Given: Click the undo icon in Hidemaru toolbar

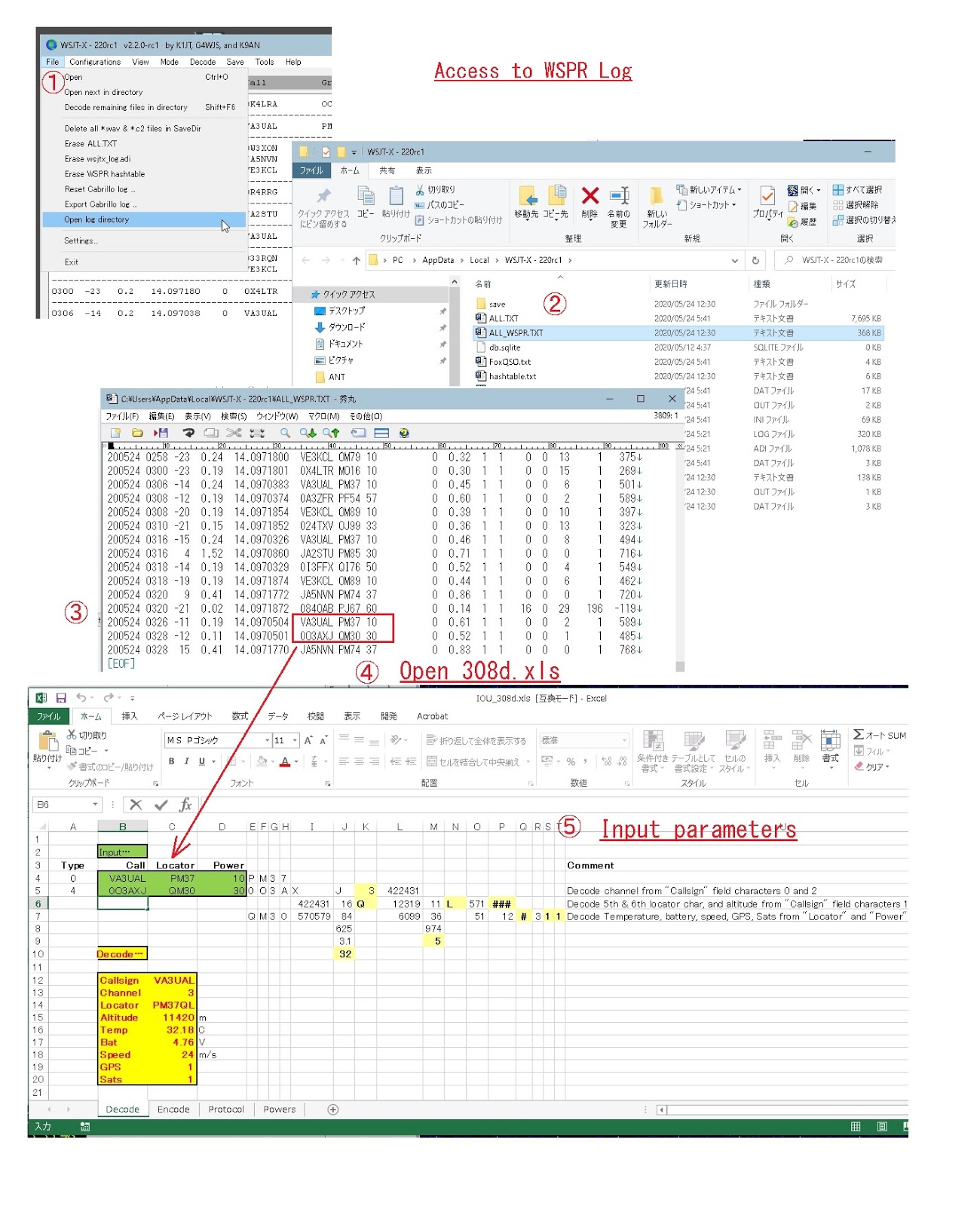Looking at the screenshot, I should (x=188, y=433).
